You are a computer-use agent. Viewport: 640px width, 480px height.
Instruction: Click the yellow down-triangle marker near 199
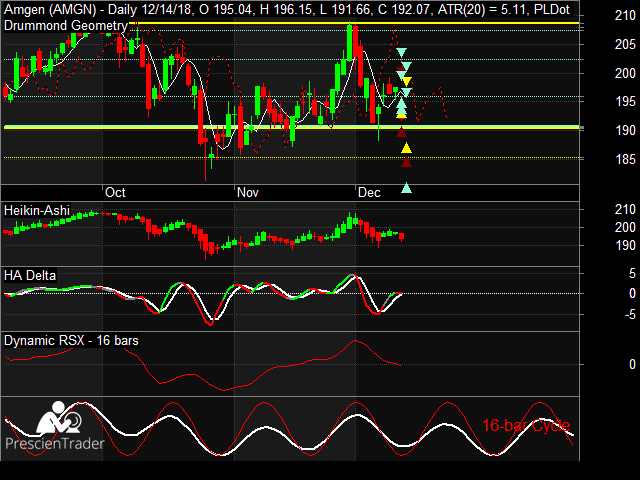407,82
